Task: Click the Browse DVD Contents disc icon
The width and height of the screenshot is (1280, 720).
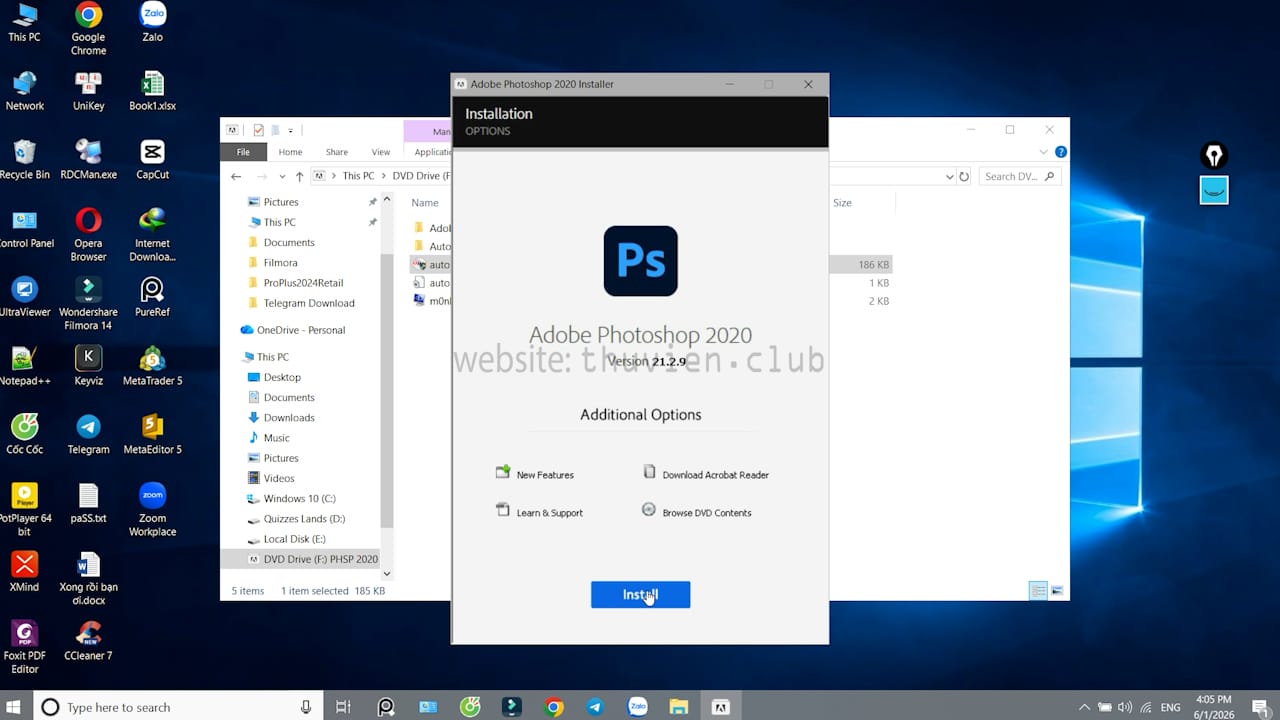Action: coord(649,510)
